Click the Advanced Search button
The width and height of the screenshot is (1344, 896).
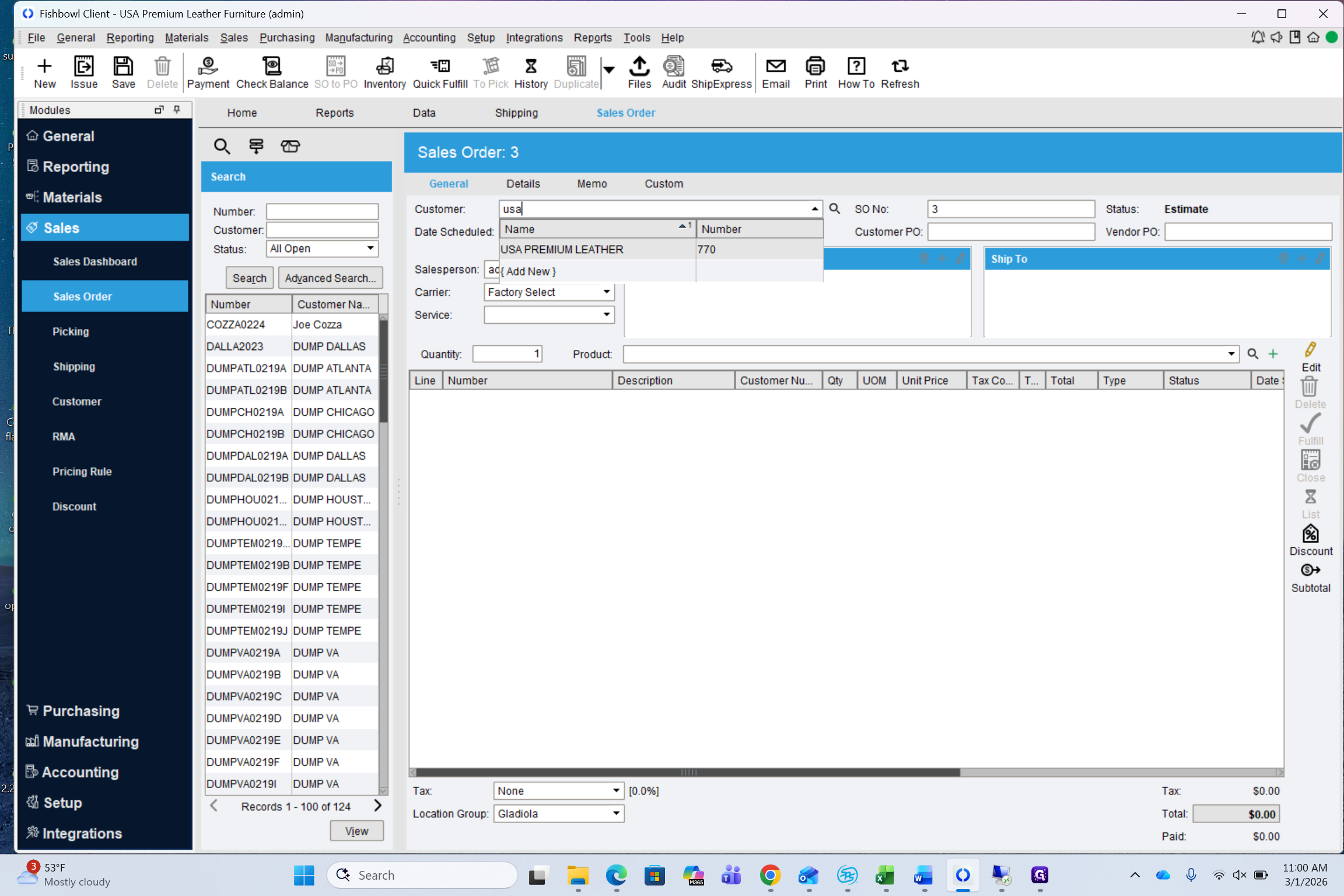click(x=330, y=278)
